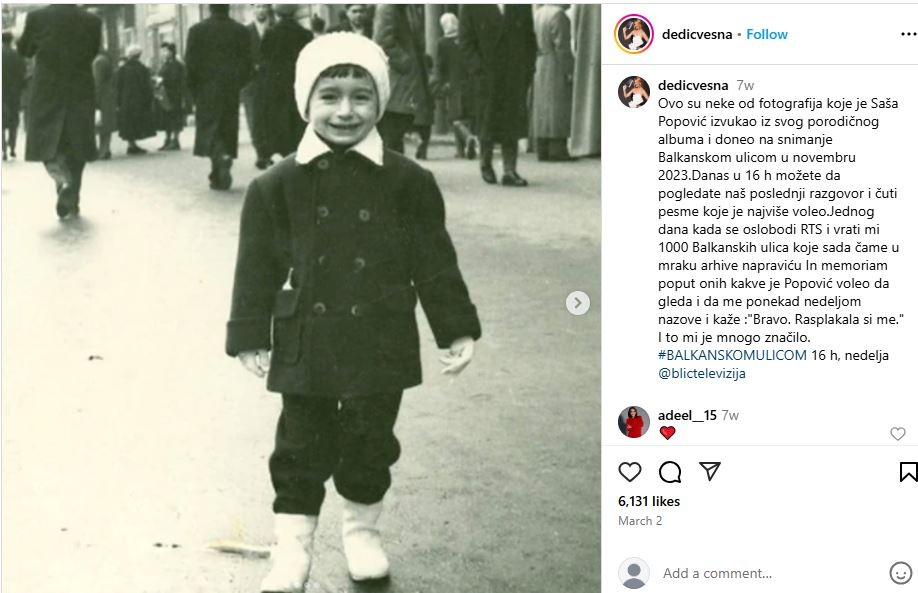Like the post with the heart icon
Image resolution: width=918 pixels, height=593 pixels.
[630, 472]
